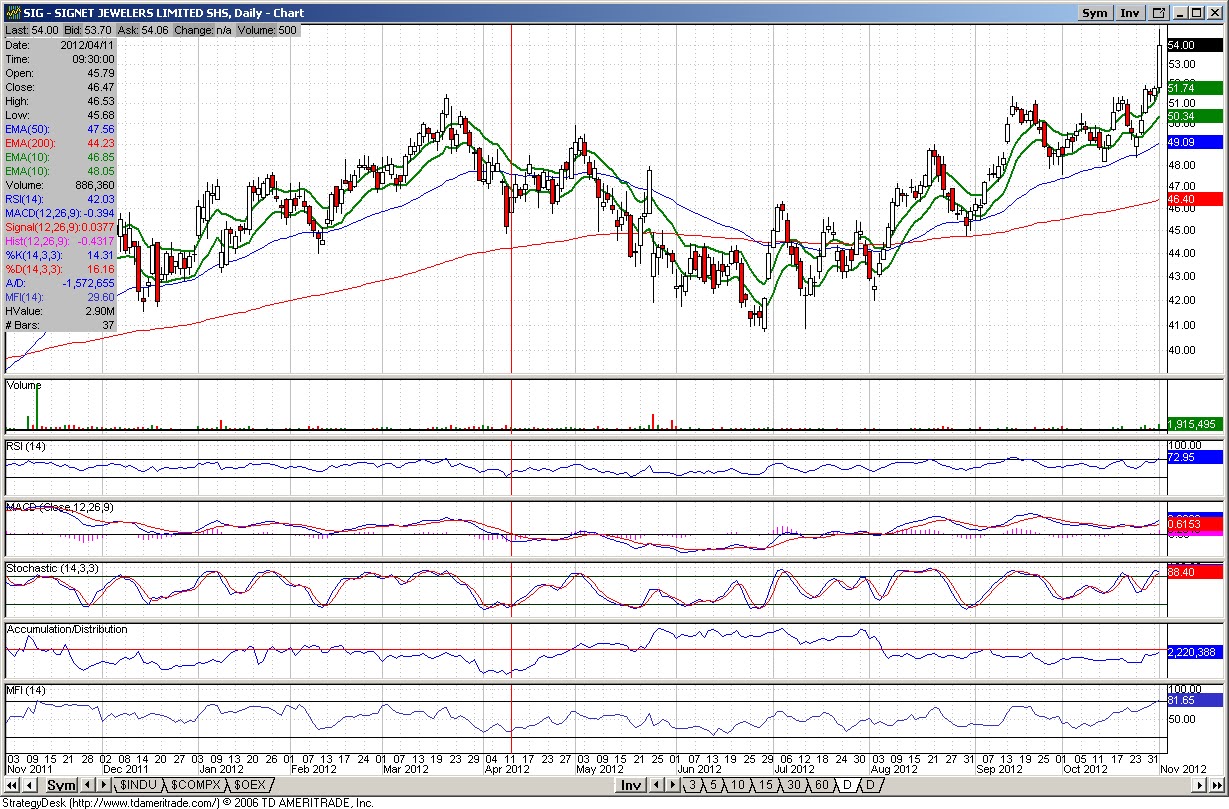Select the 30 minute interval tab
Image resolution: width=1229 pixels, height=809 pixels.
pos(794,785)
